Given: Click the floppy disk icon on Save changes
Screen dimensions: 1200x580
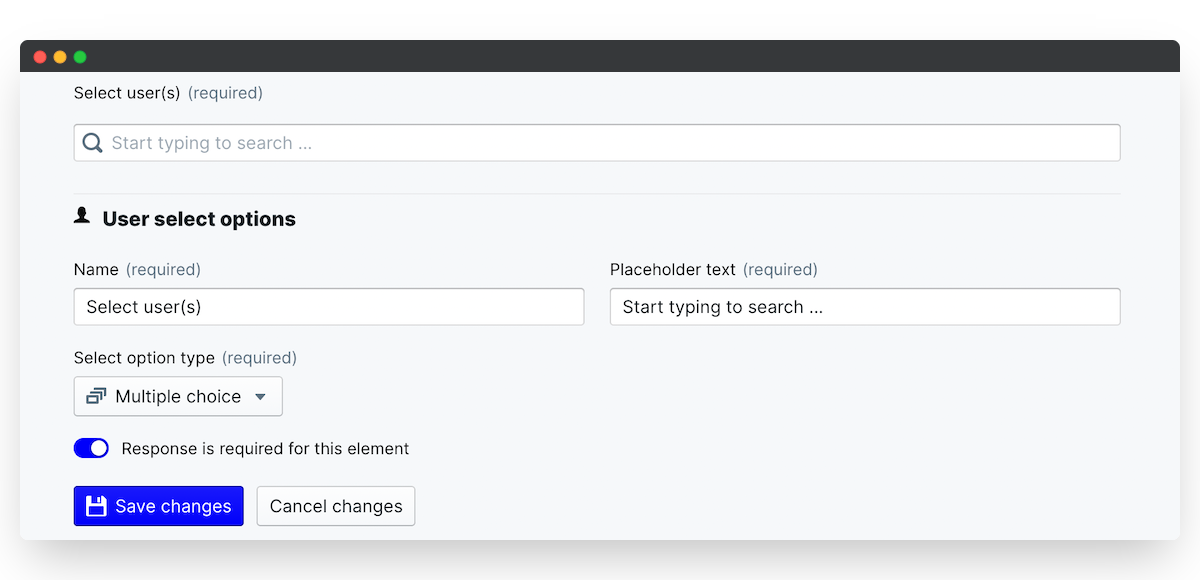Looking at the screenshot, I should click(96, 506).
